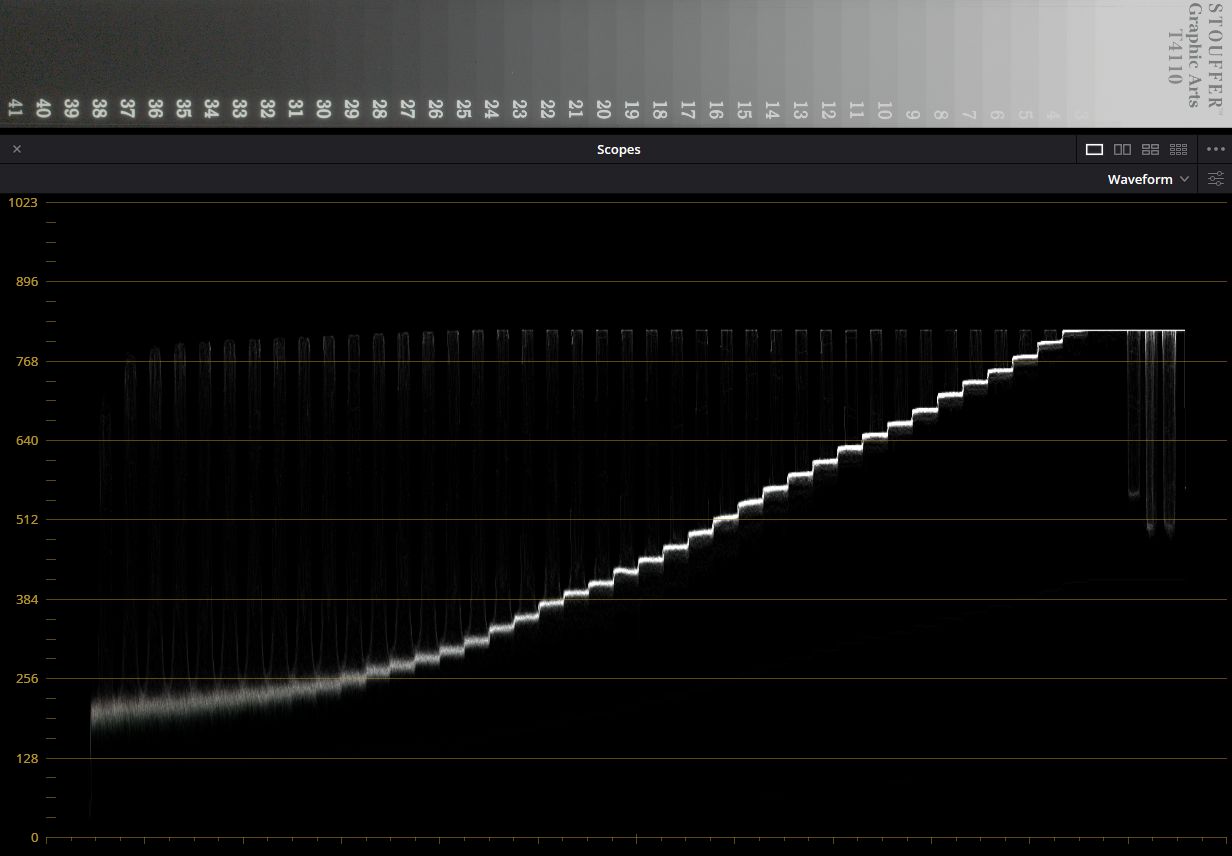Click the Scopes panel title
Viewport: 1232px width, 856px height.
coord(618,149)
